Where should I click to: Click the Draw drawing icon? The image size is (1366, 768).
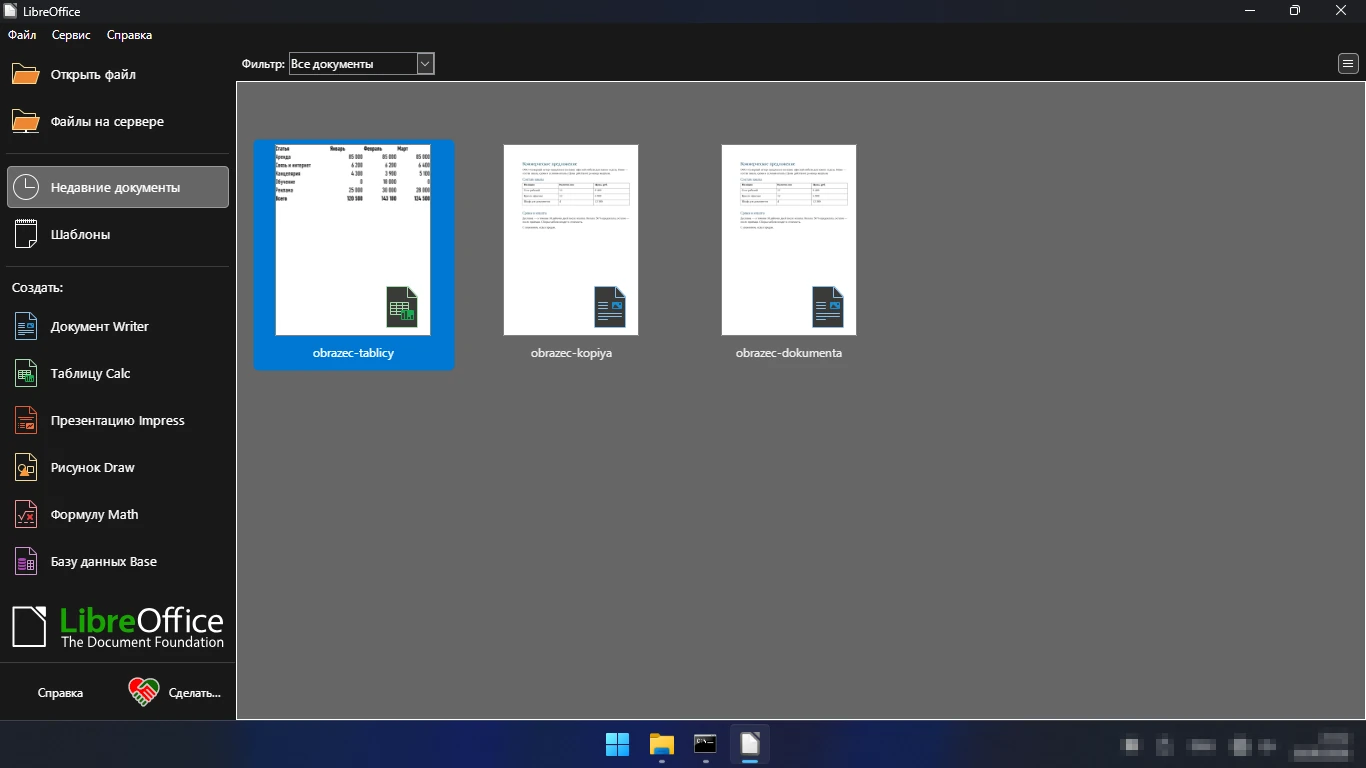26,467
